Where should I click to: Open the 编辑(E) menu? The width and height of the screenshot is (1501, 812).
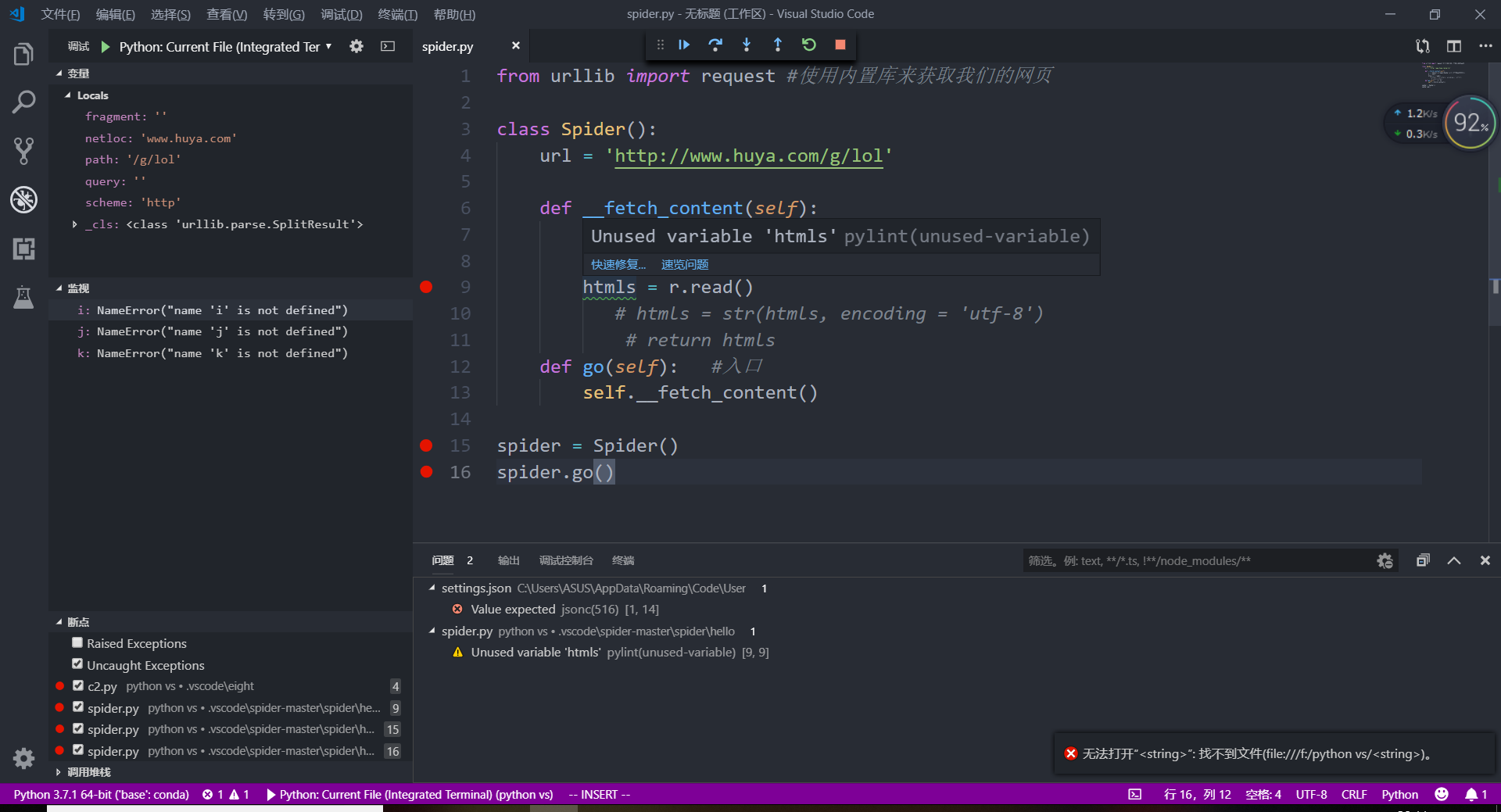[x=116, y=14]
